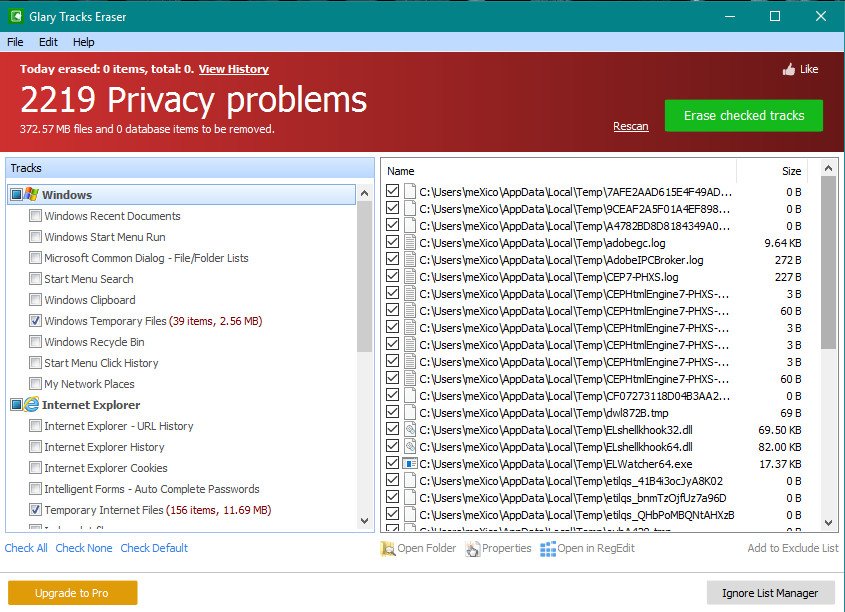845x612 pixels.
Task: Click the file icon of CF07273118D04B3AA2 entry
Action: tap(410, 396)
